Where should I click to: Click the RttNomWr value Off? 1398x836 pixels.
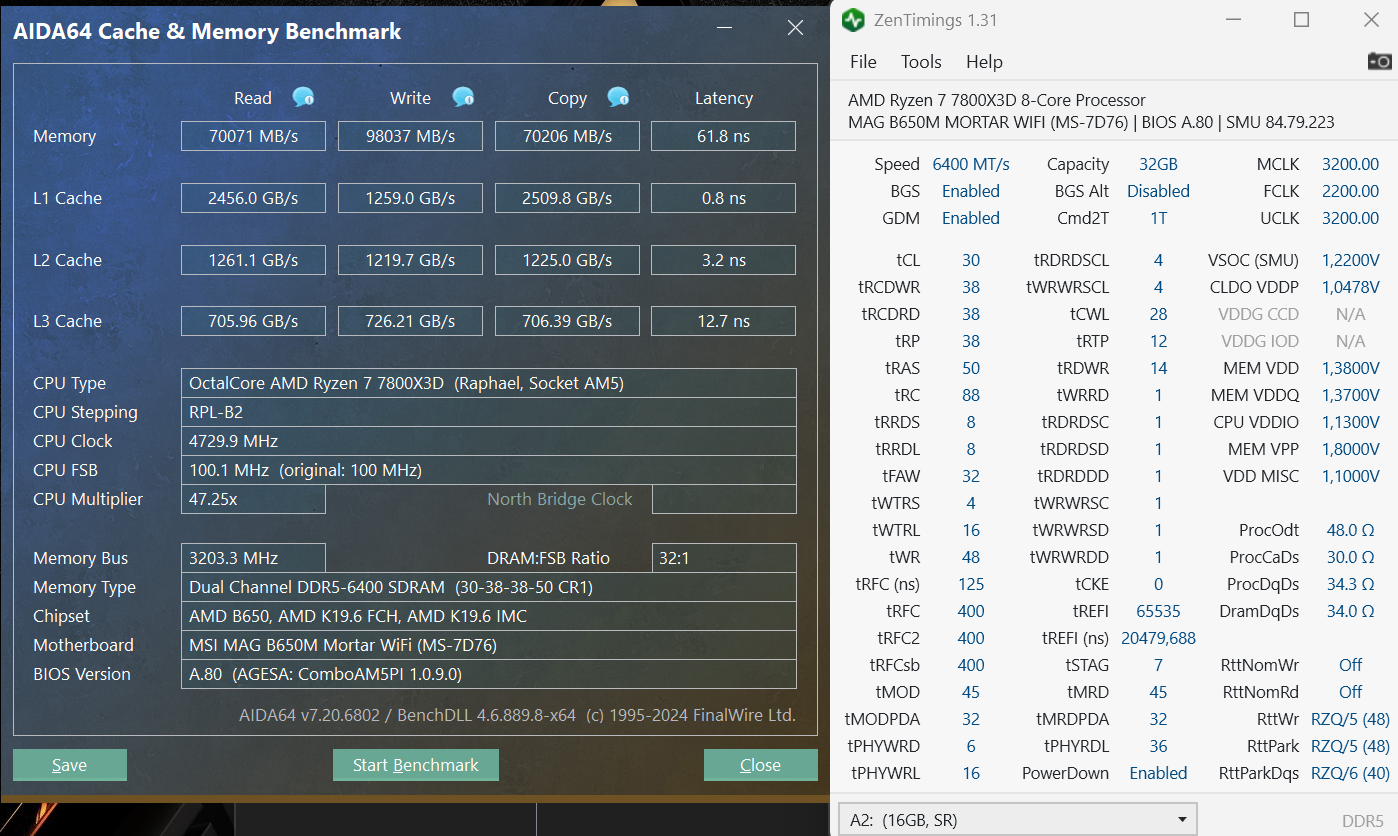point(1350,665)
